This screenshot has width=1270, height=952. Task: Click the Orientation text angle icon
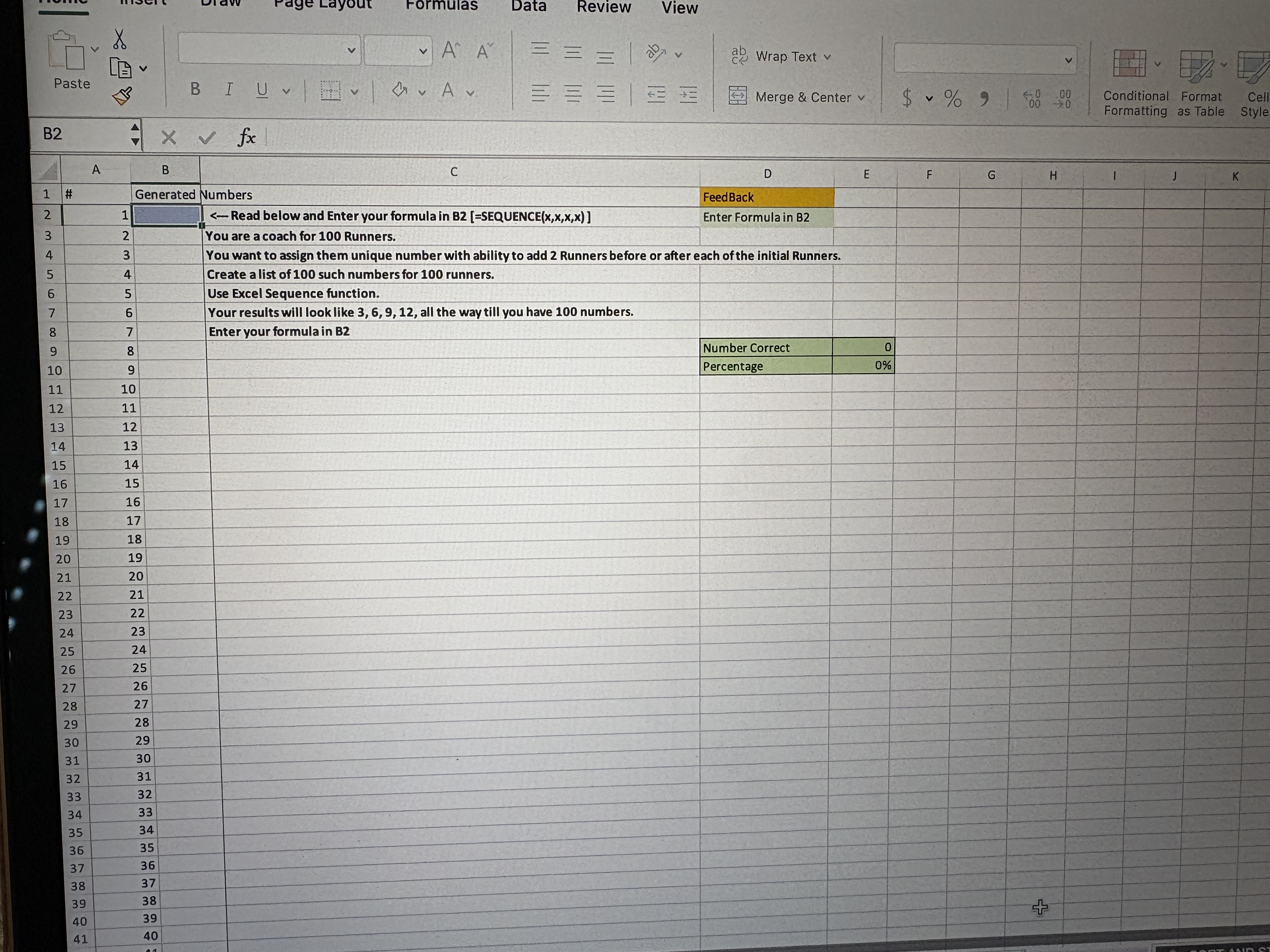coord(656,54)
